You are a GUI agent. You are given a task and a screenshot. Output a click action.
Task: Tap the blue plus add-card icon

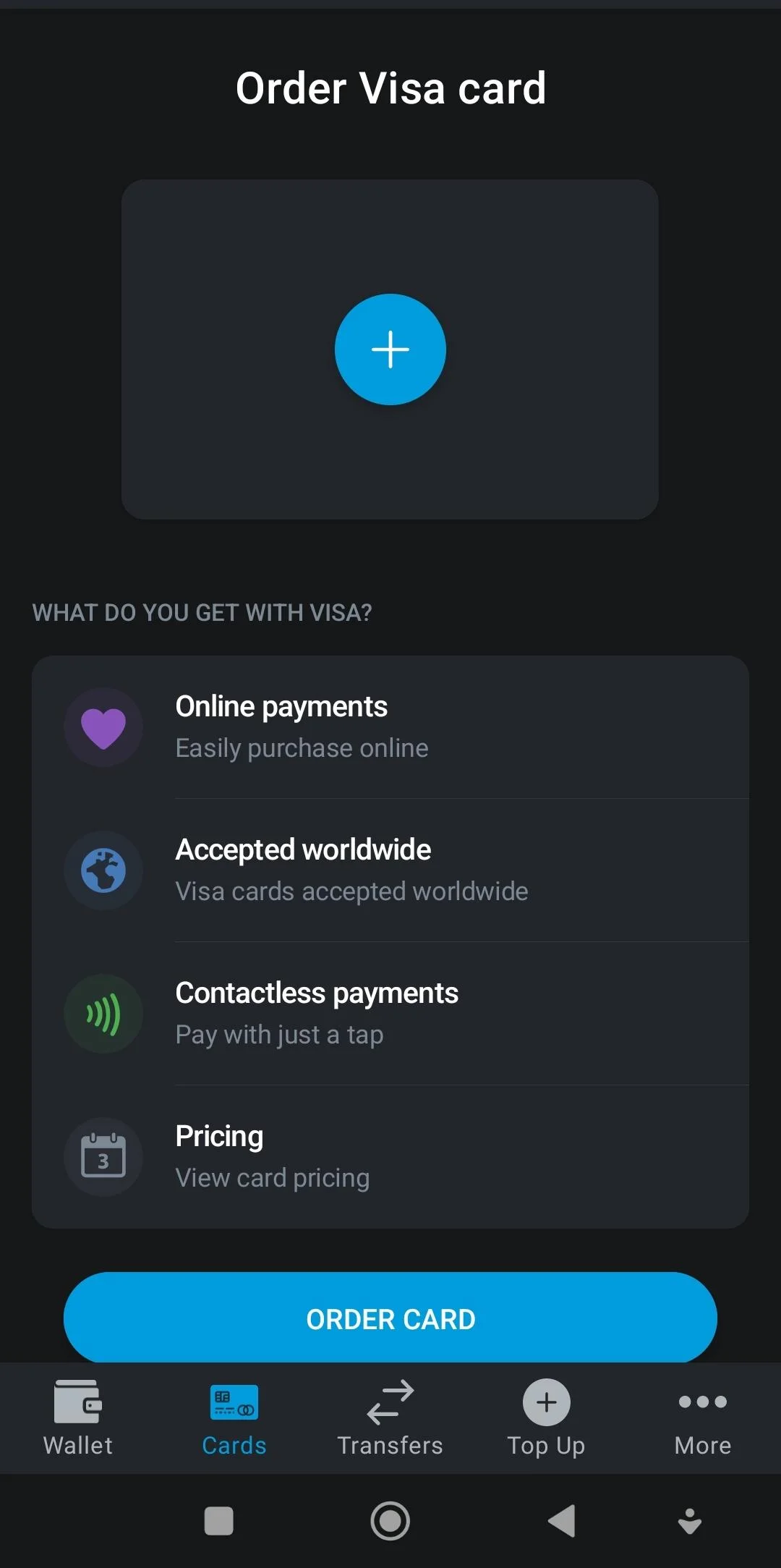[x=390, y=349]
